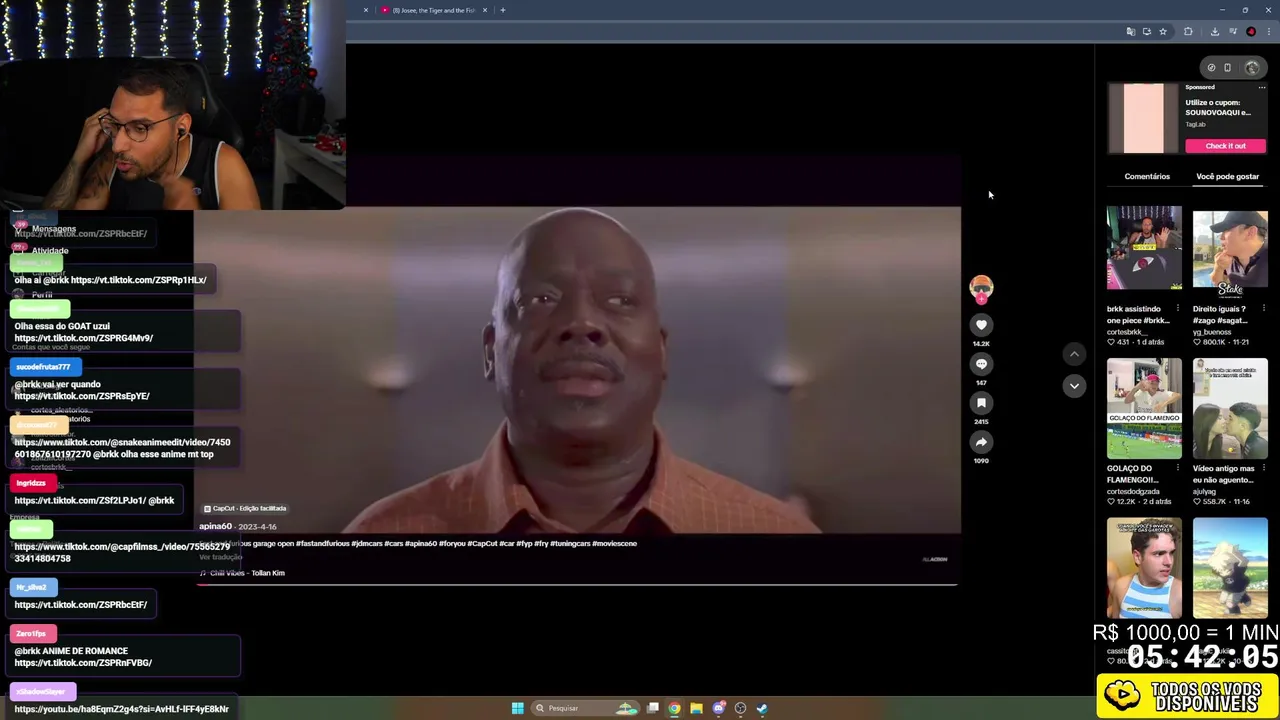
Task: Go to previous video with up chevron
Action: coord(1074,354)
